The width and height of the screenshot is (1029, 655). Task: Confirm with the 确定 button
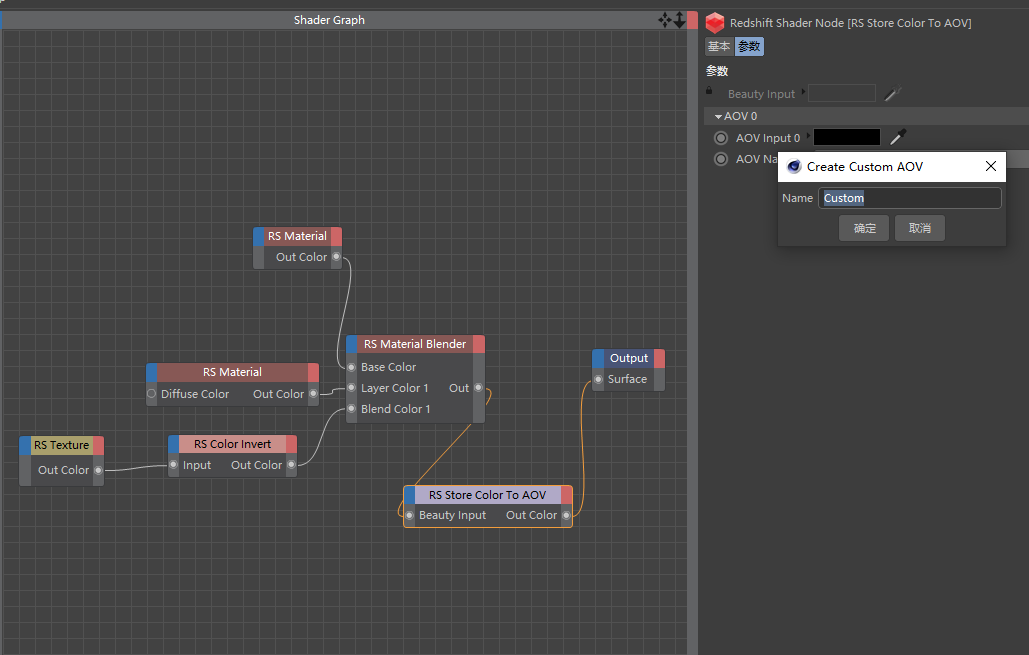click(864, 228)
